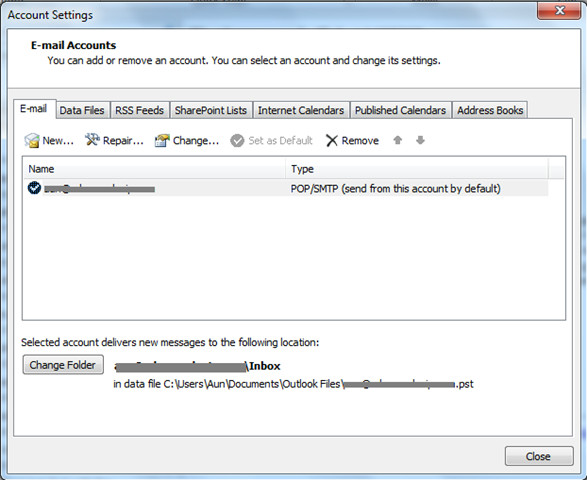
Task: Click the Close button at bottom
Action: [x=539, y=456]
